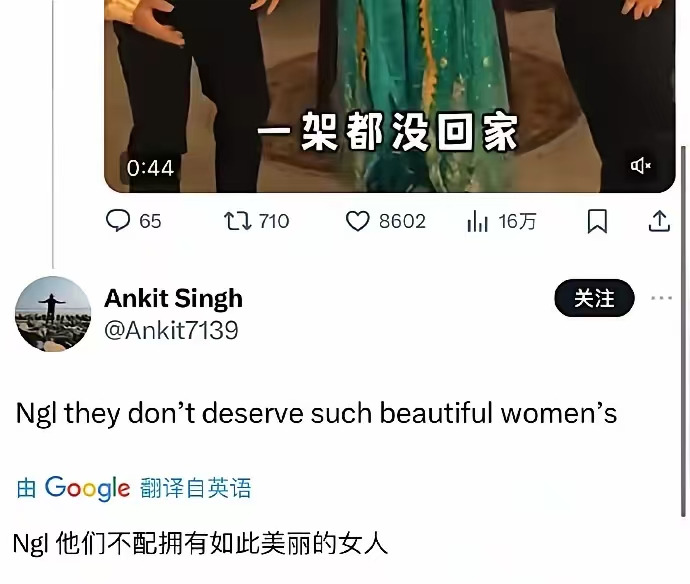Bookmark the post with the bookmark icon
This screenshot has height=584, width=690.
point(597,221)
